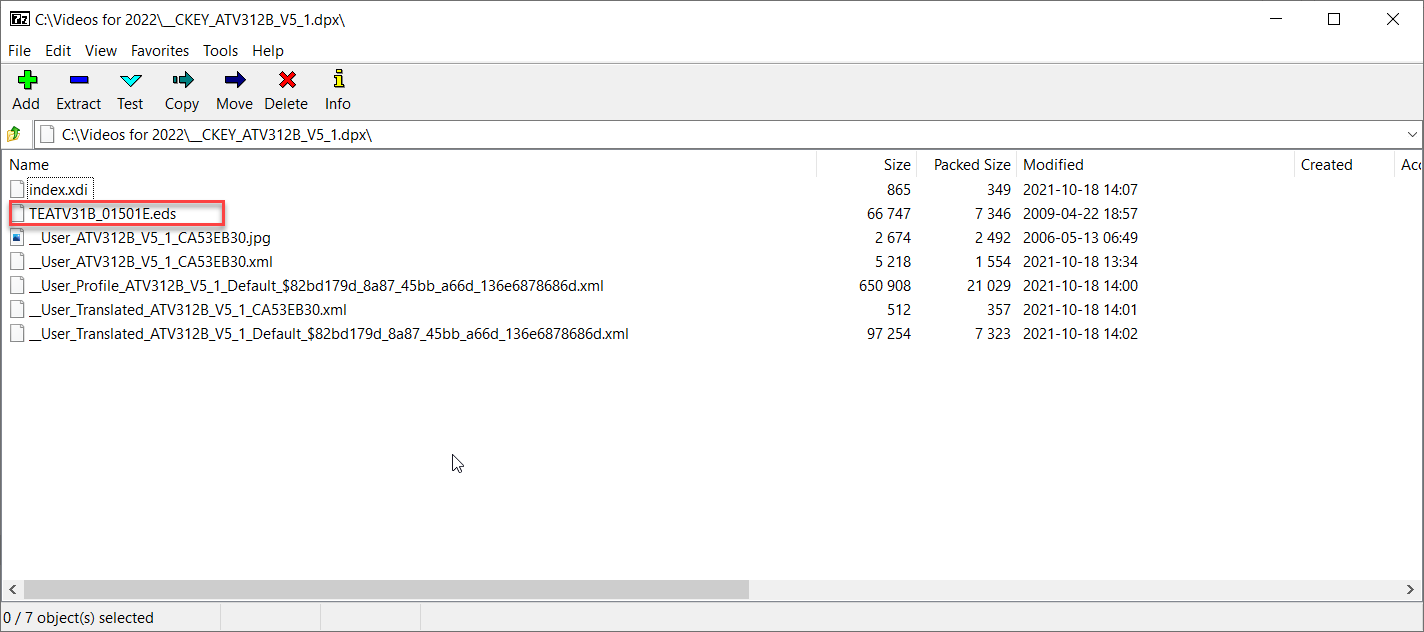
Task: Select __User_ATV312B_V5_1_CA53EB30.xml file name
Action: (151, 262)
